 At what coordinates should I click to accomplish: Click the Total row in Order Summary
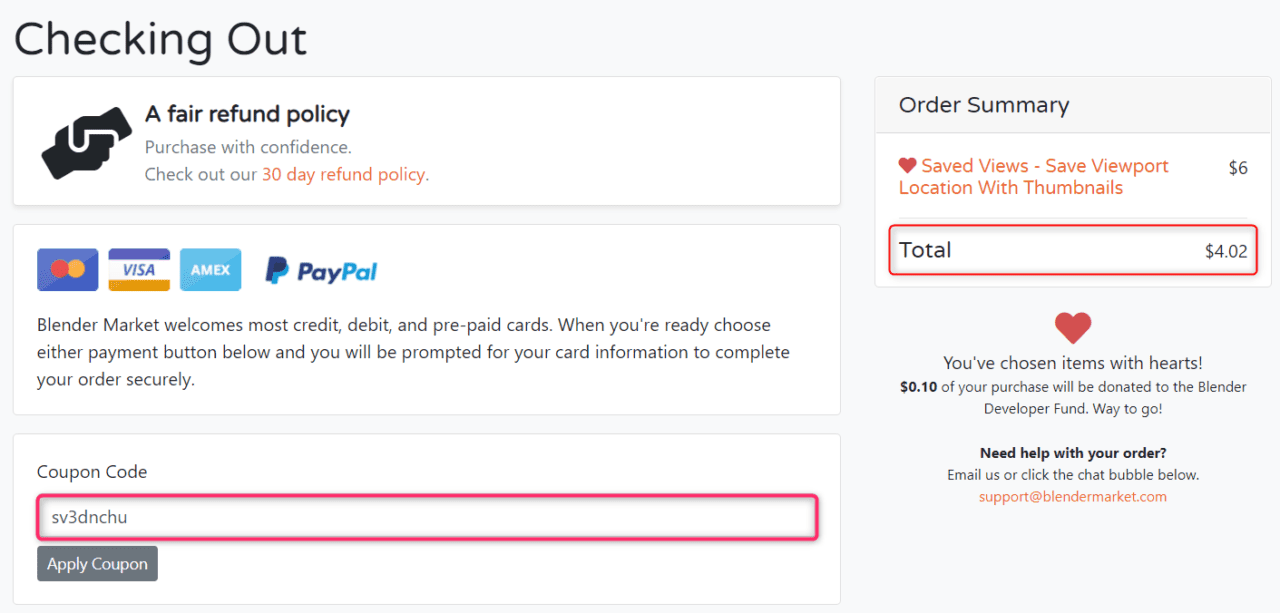click(1073, 250)
